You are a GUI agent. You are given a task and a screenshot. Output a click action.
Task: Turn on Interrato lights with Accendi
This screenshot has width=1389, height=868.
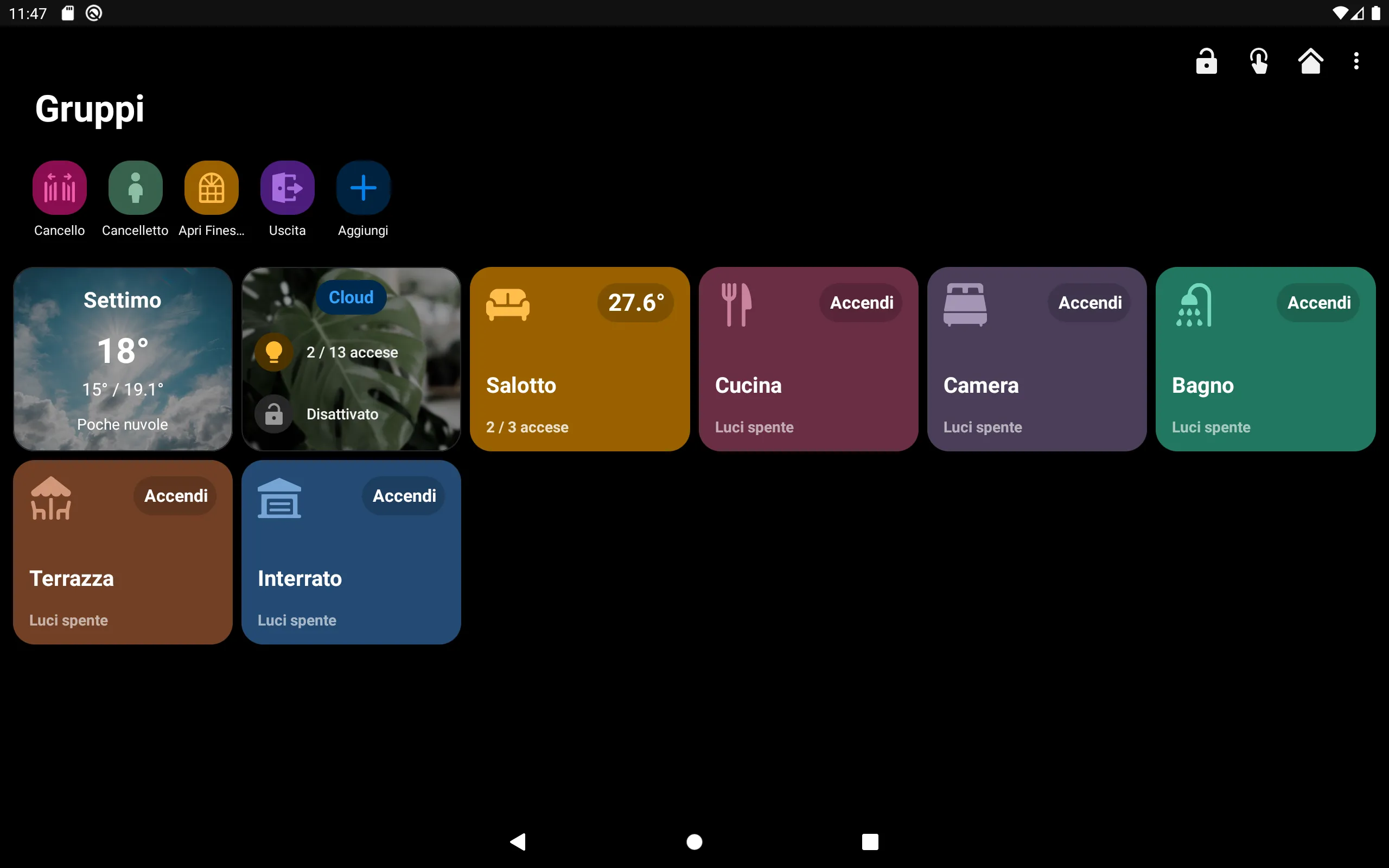pyautogui.click(x=404, y=496)
